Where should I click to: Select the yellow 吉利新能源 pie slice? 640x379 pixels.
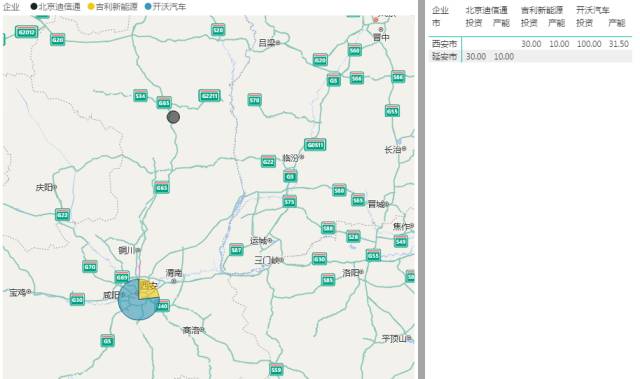(x=149, y=290)
